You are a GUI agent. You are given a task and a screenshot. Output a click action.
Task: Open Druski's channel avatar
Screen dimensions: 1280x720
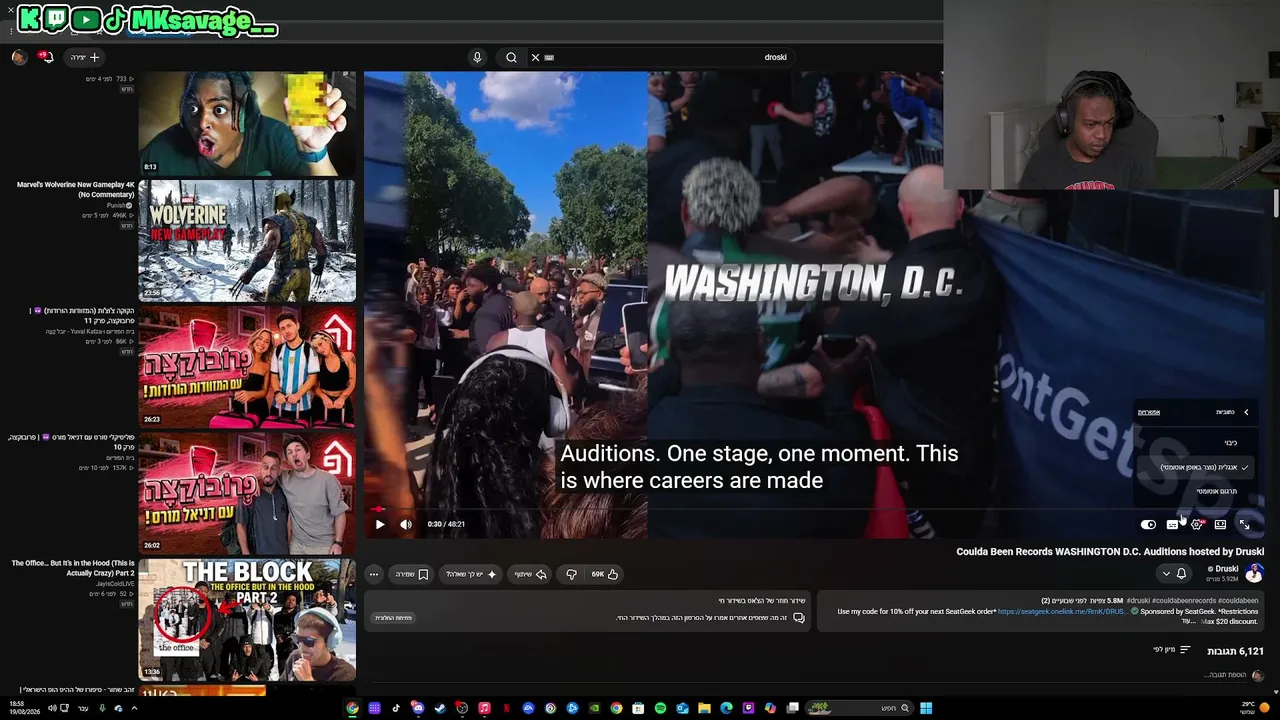tap(1254, 573)
